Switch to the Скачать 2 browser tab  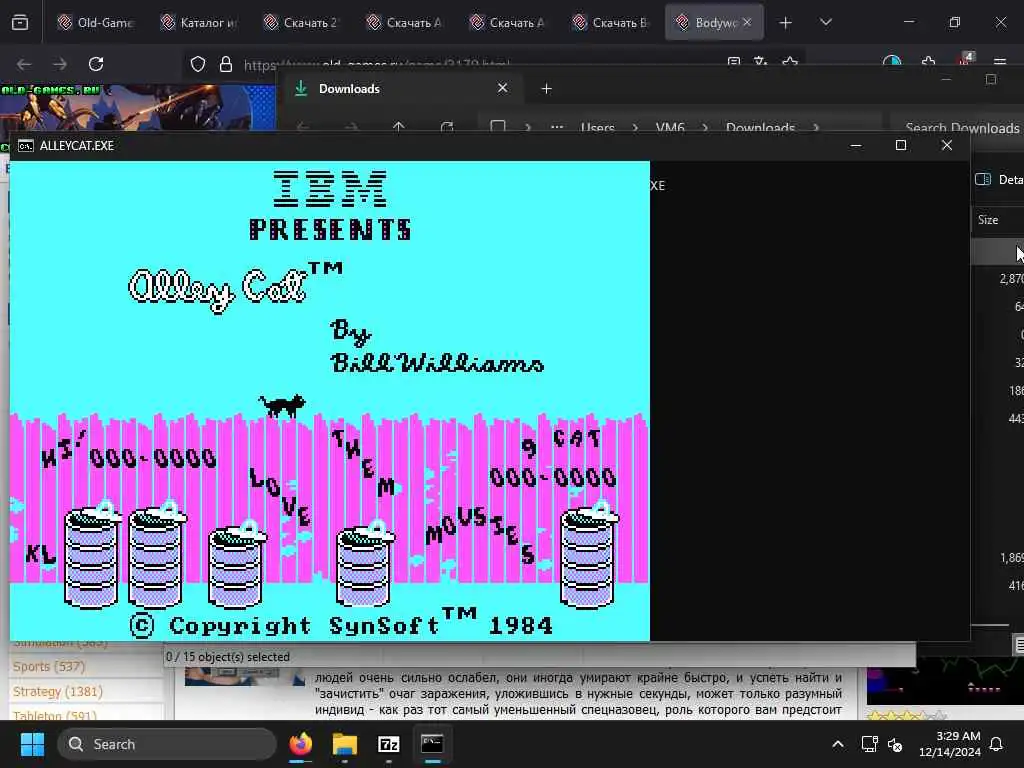point(302,22)
